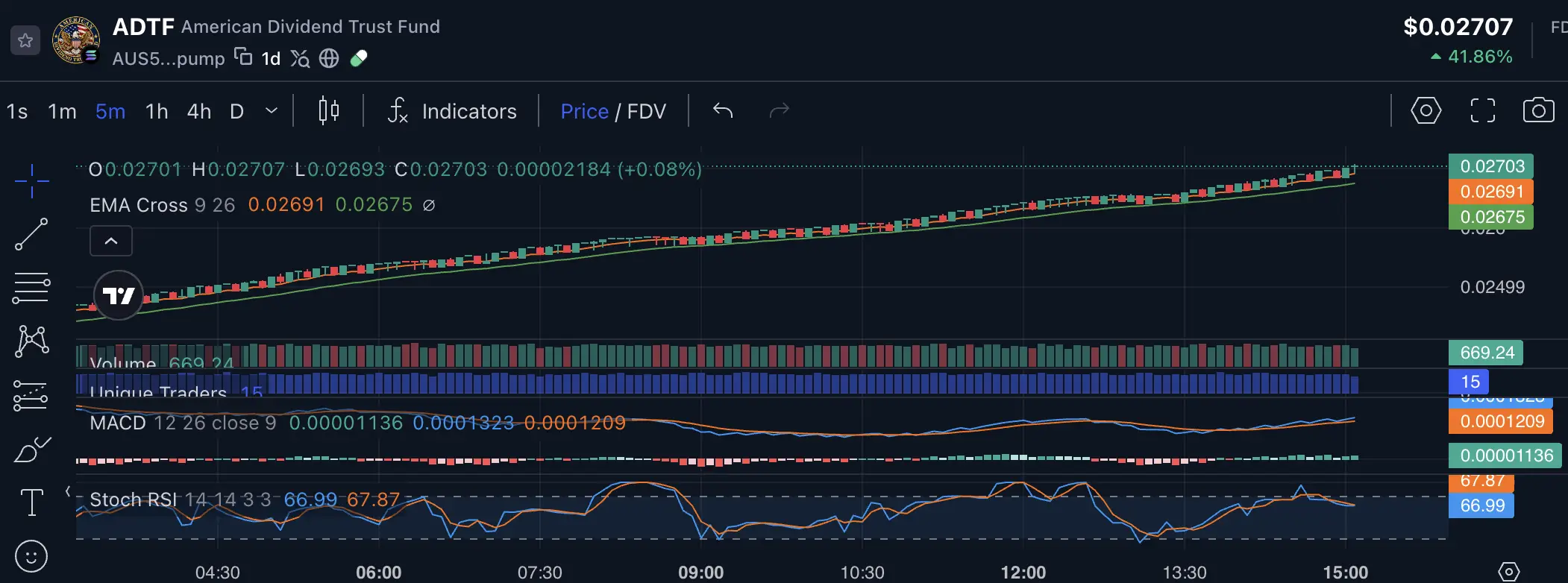Viewport: 1568px width, 583px height.
Task: Select the brush drawing tool
Action: coord(31,450)
